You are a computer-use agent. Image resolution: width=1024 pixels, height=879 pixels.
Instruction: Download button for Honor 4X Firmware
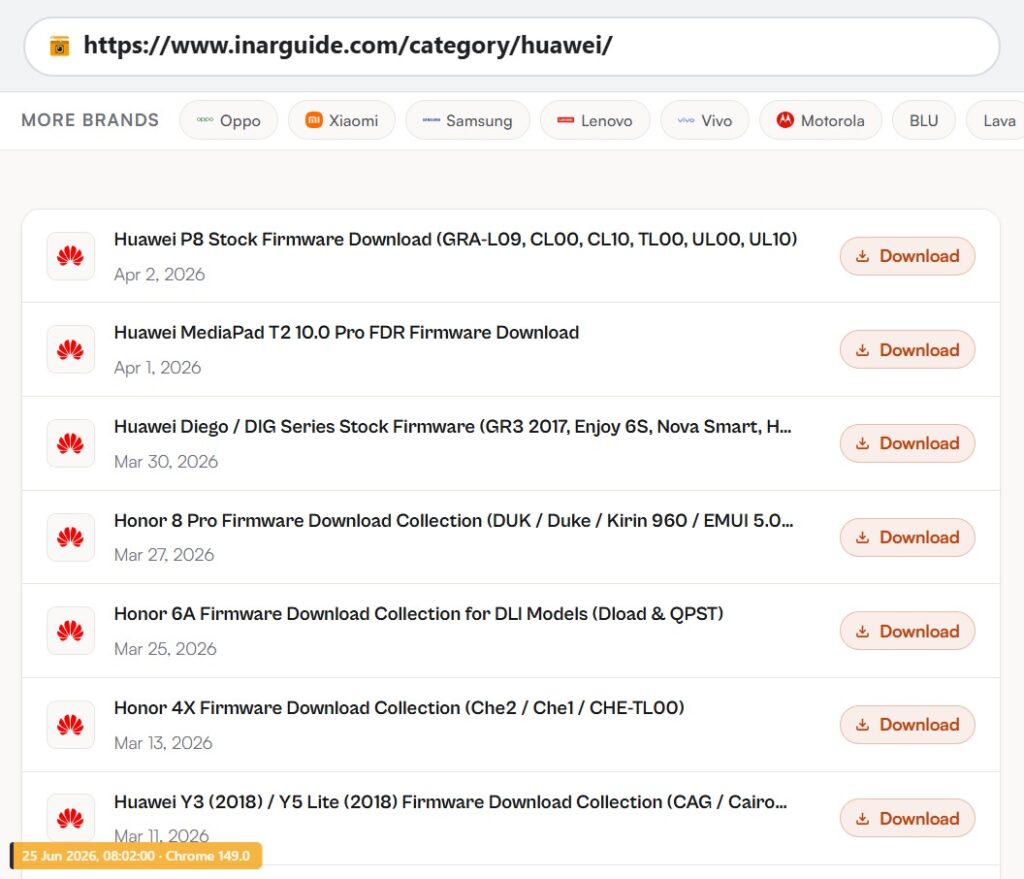(907, 724)
